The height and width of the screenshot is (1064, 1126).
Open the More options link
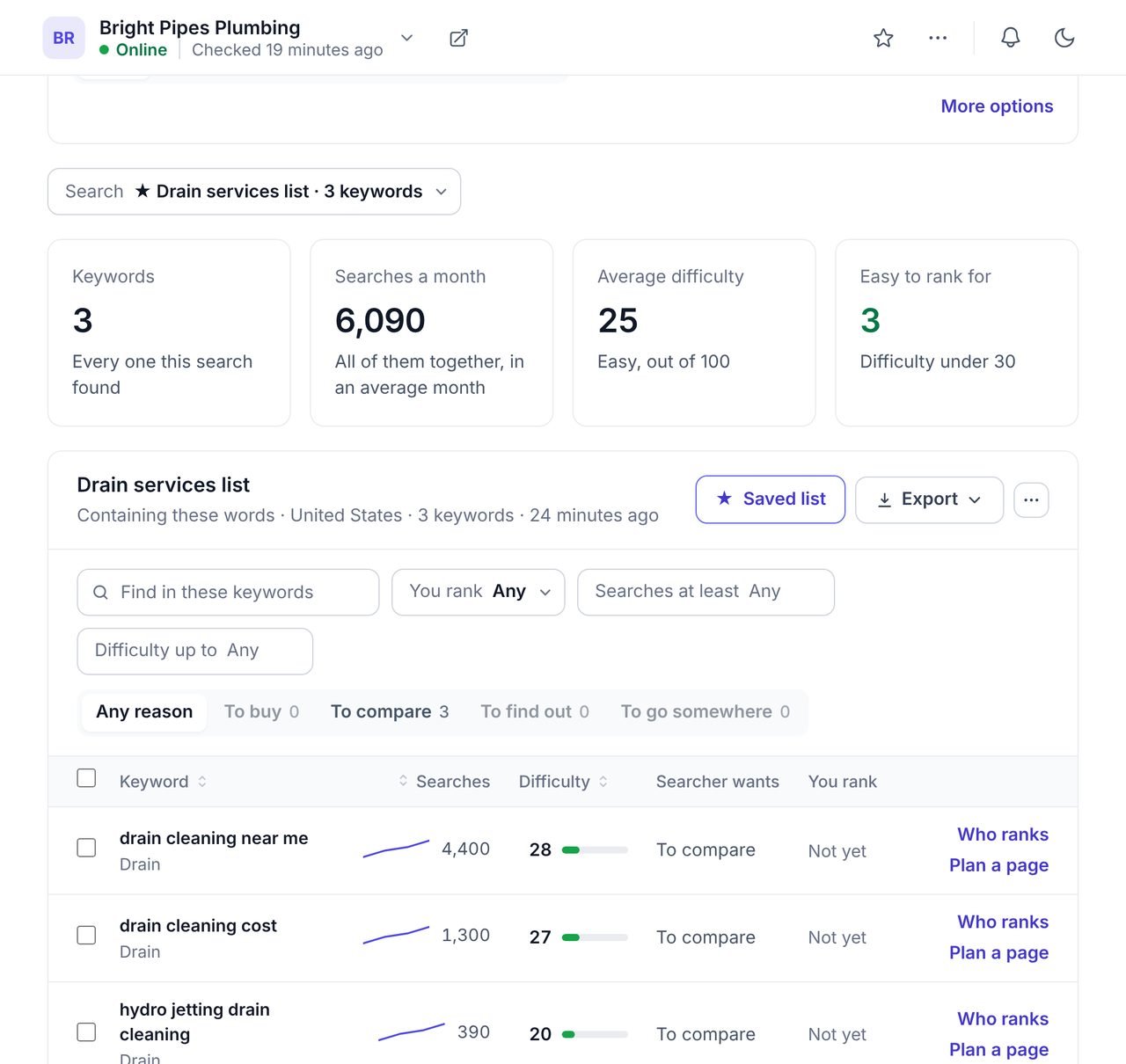click(997, 106)
